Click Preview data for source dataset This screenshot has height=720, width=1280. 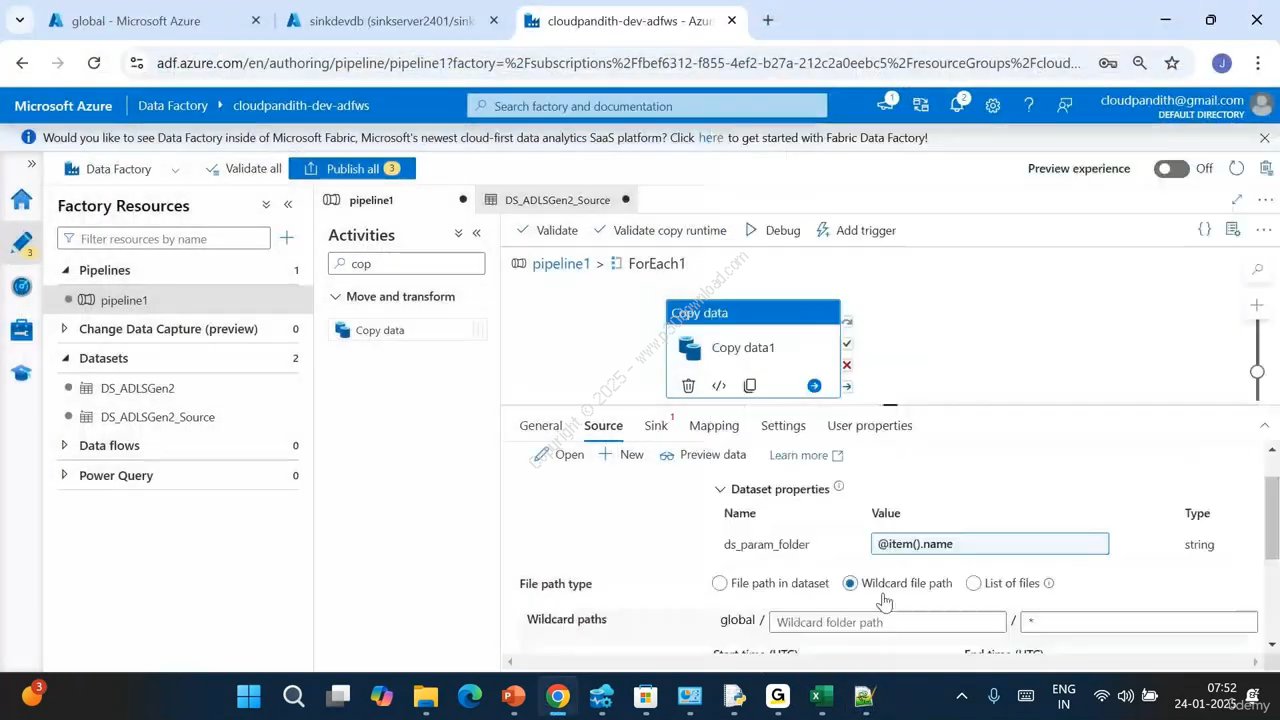703,455
